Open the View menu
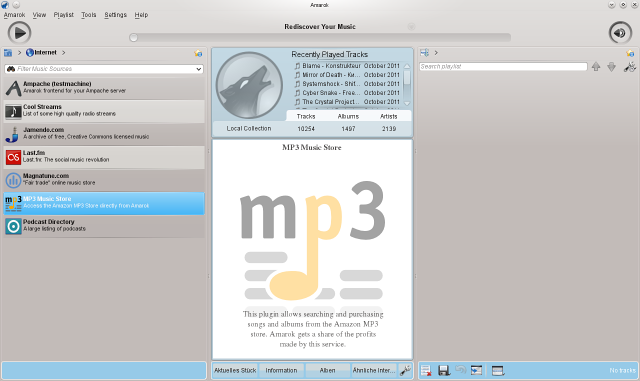This screenshot has width=640, height=381. pyautogui.click(x=39, y=15)
